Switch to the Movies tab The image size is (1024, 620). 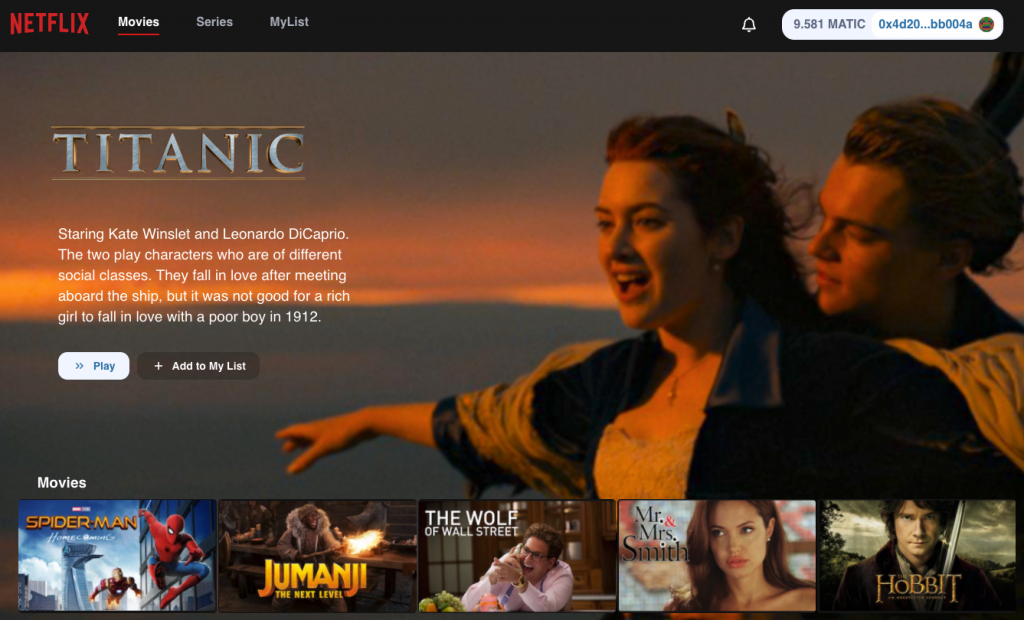pyautogui.click(x=138, y=22)
